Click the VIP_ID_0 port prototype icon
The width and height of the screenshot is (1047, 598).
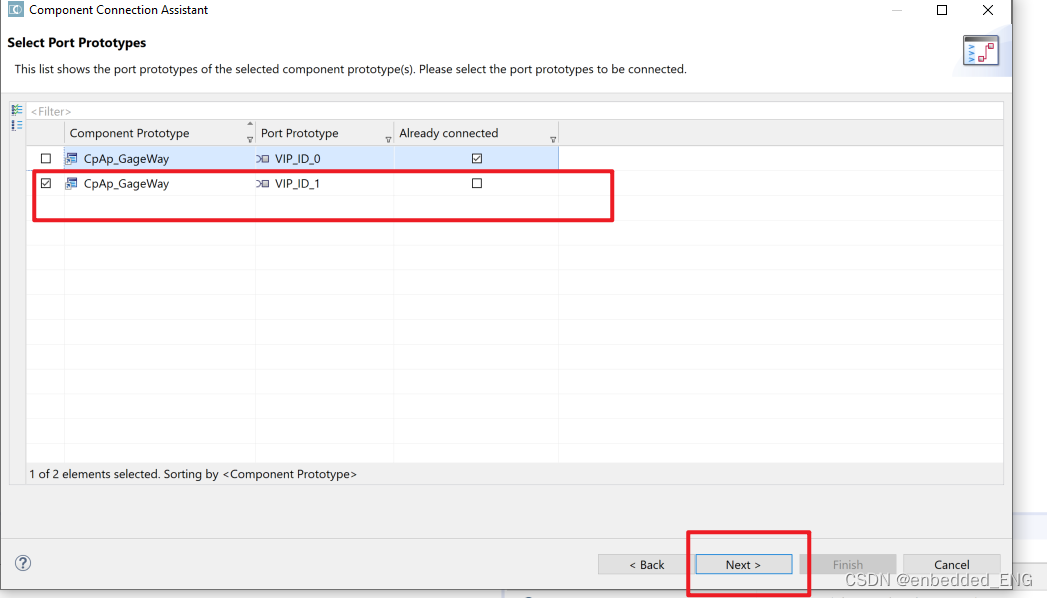(261, 157)
